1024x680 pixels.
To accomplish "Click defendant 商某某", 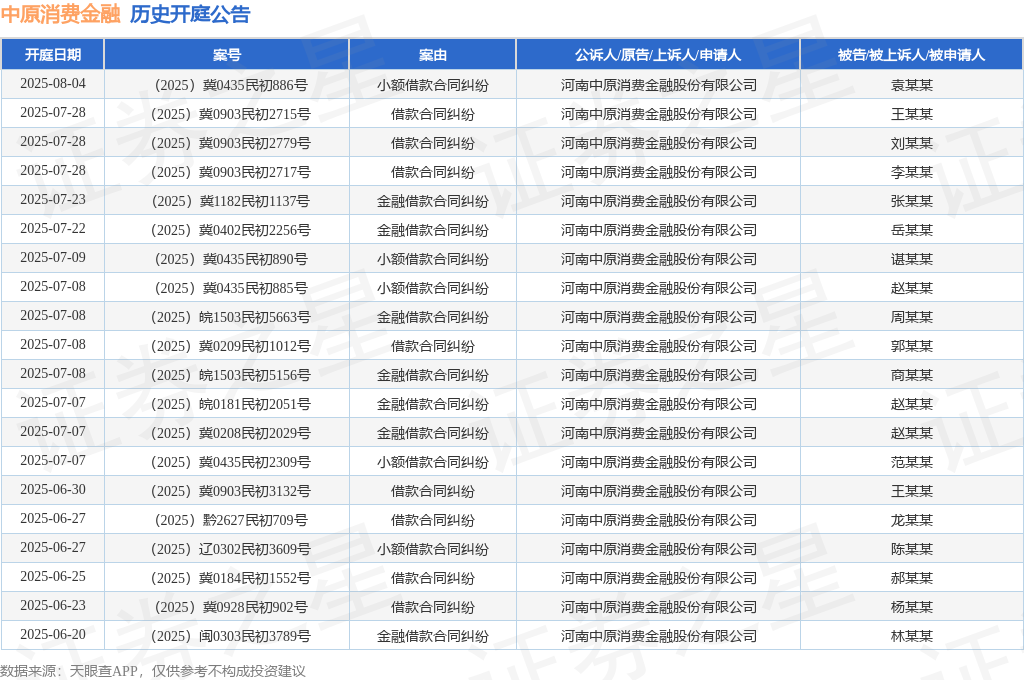I will (912, 375).
